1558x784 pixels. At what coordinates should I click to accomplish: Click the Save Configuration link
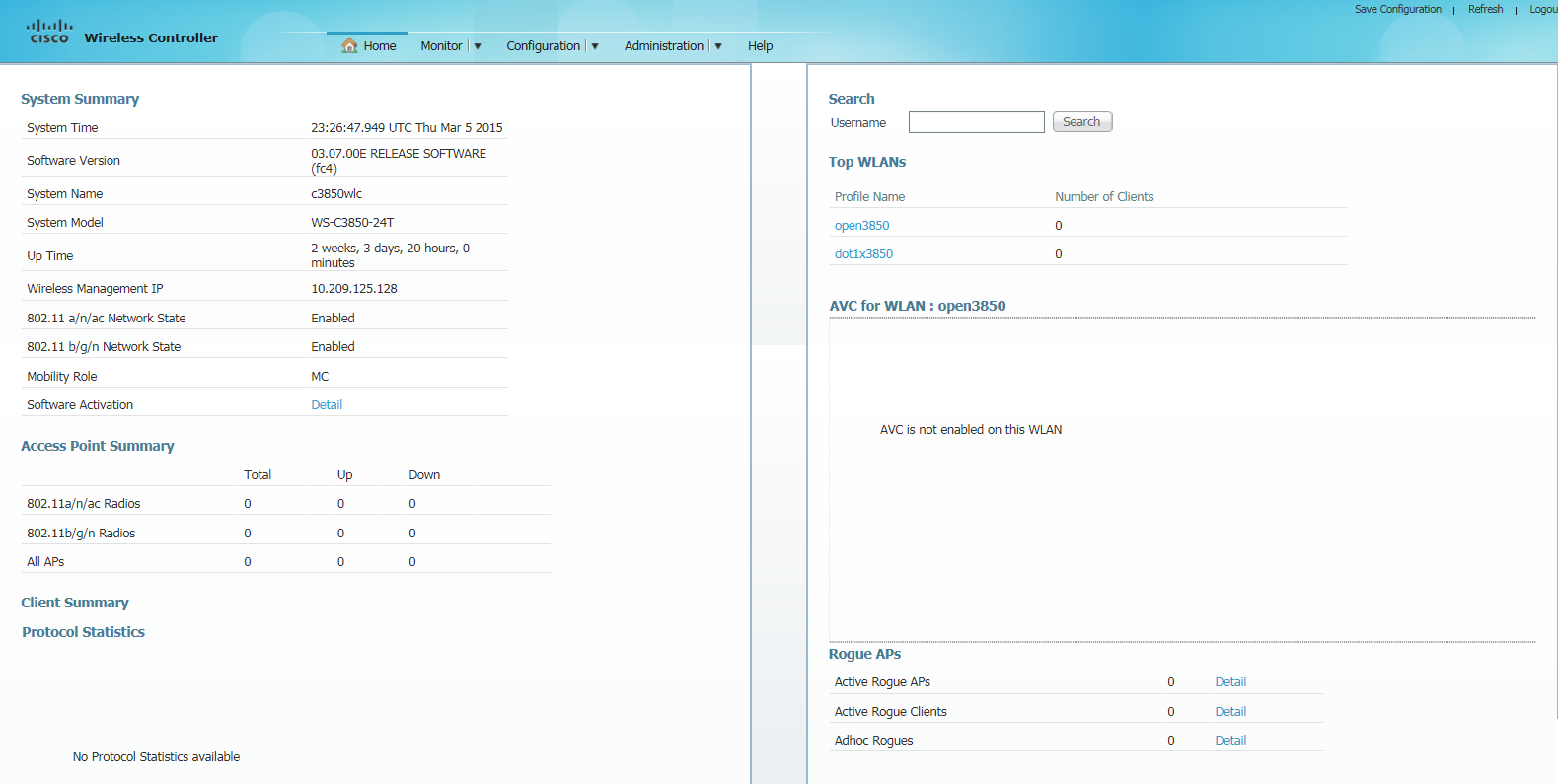1397,9
